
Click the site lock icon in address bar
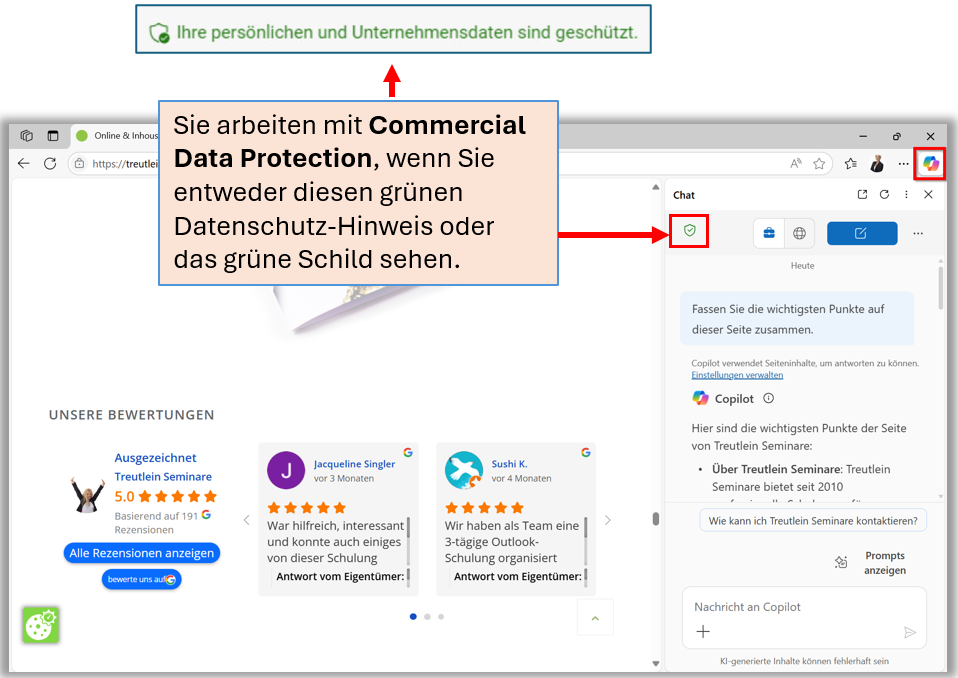79,164
